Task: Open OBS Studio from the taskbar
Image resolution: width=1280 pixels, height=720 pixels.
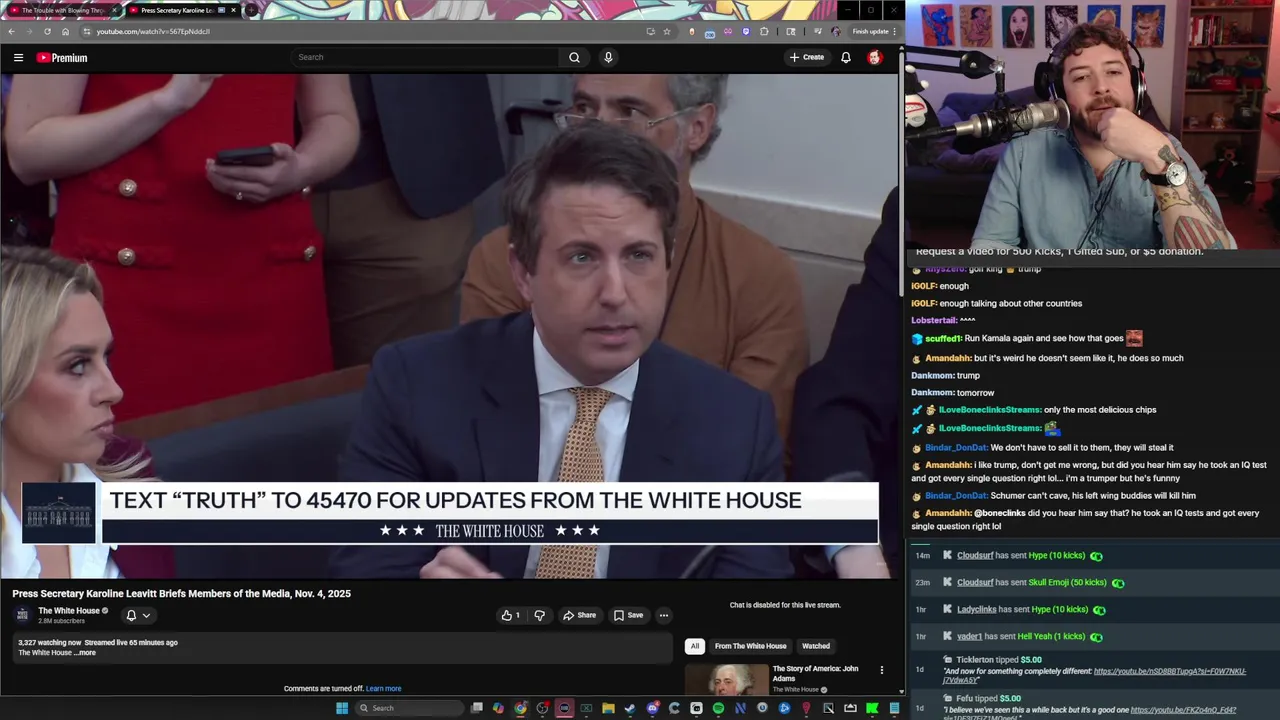Action: point(542,708)
